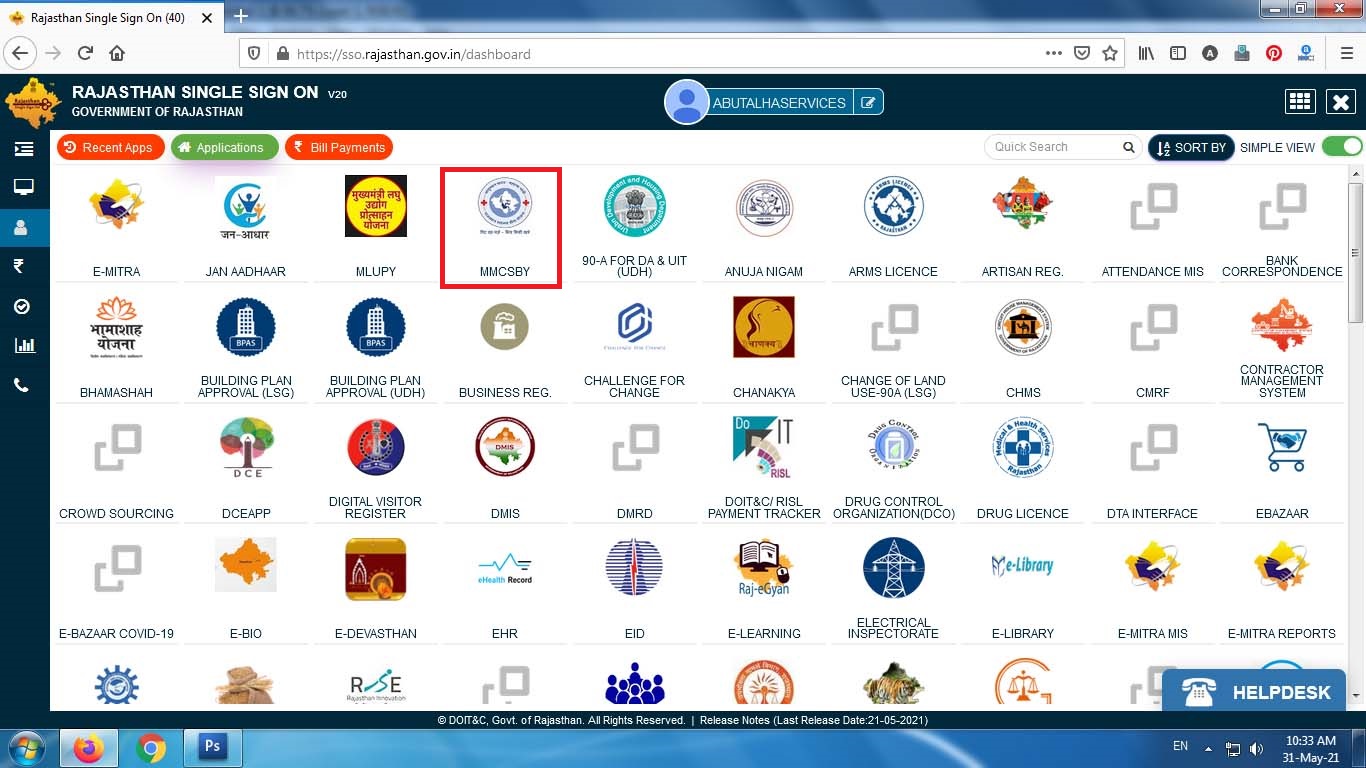
Task: Toggle the SIMPLE VIEW switch
Action: 1342,146
